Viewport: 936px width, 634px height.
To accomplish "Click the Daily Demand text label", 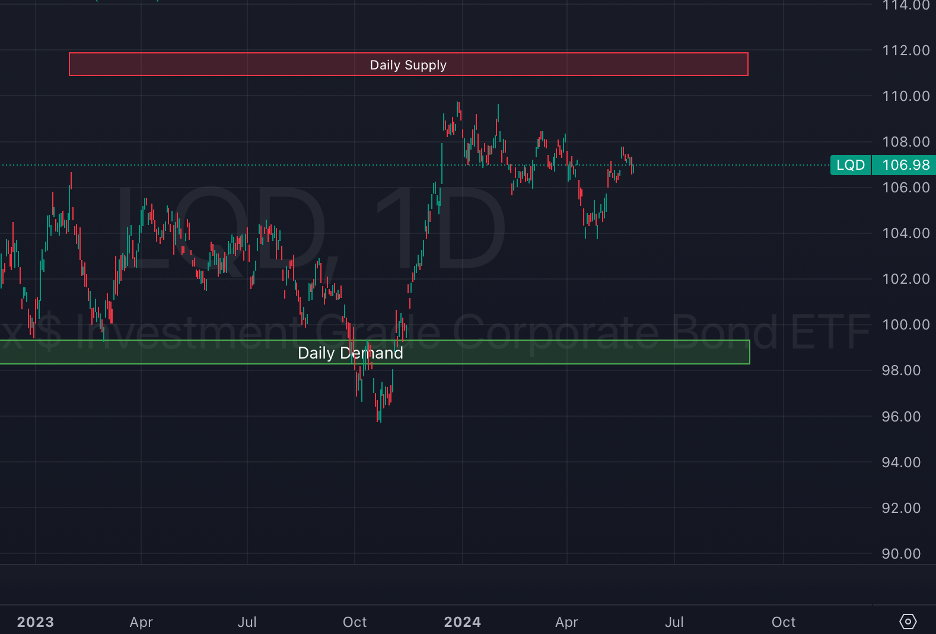I will (x=350, y=353).
